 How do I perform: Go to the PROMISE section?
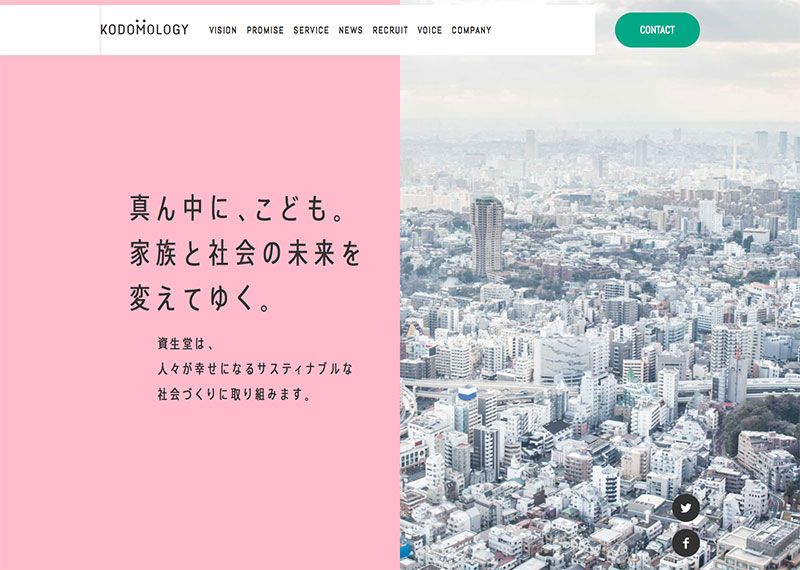point(265,30)
